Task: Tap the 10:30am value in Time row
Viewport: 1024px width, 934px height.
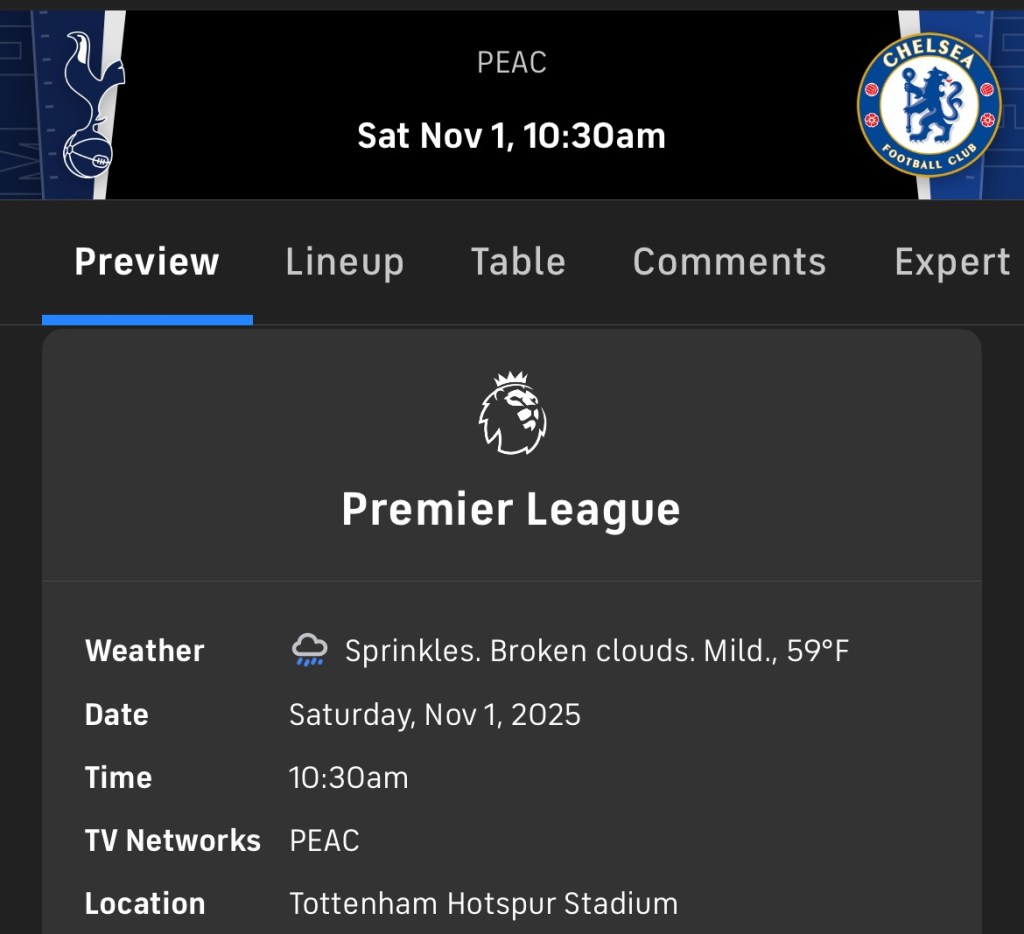Action: [349, 778]
